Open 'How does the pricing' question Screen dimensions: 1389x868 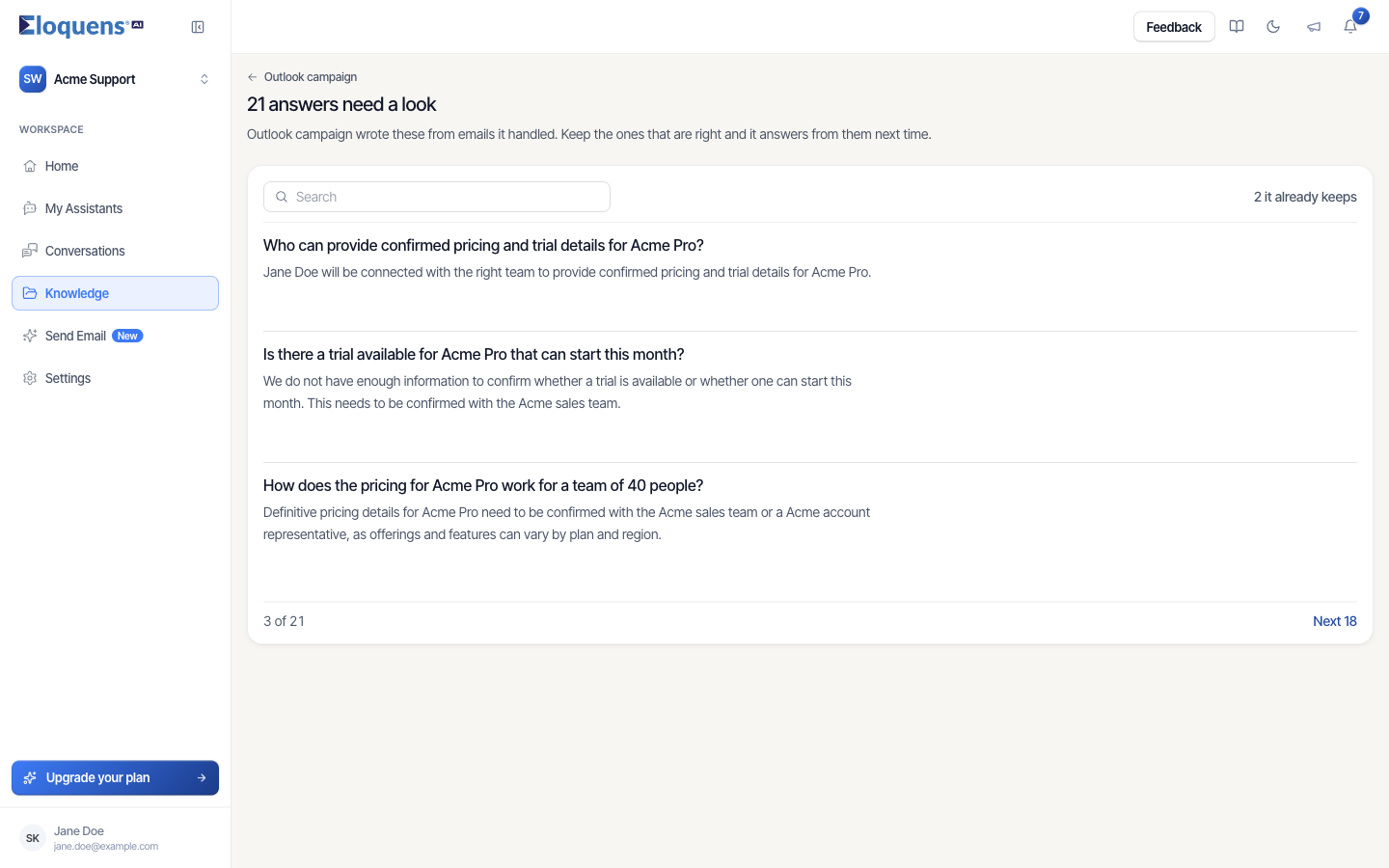[x=483, y=485]
